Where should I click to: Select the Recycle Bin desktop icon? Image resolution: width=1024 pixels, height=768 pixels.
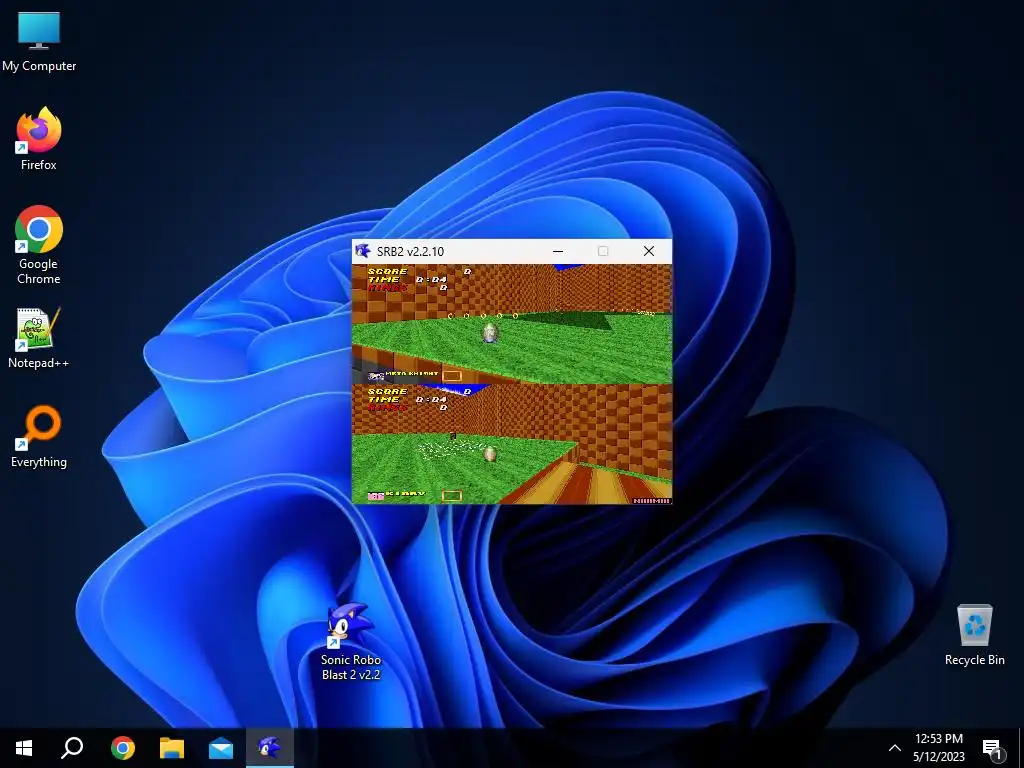click(x=974, y=635)
